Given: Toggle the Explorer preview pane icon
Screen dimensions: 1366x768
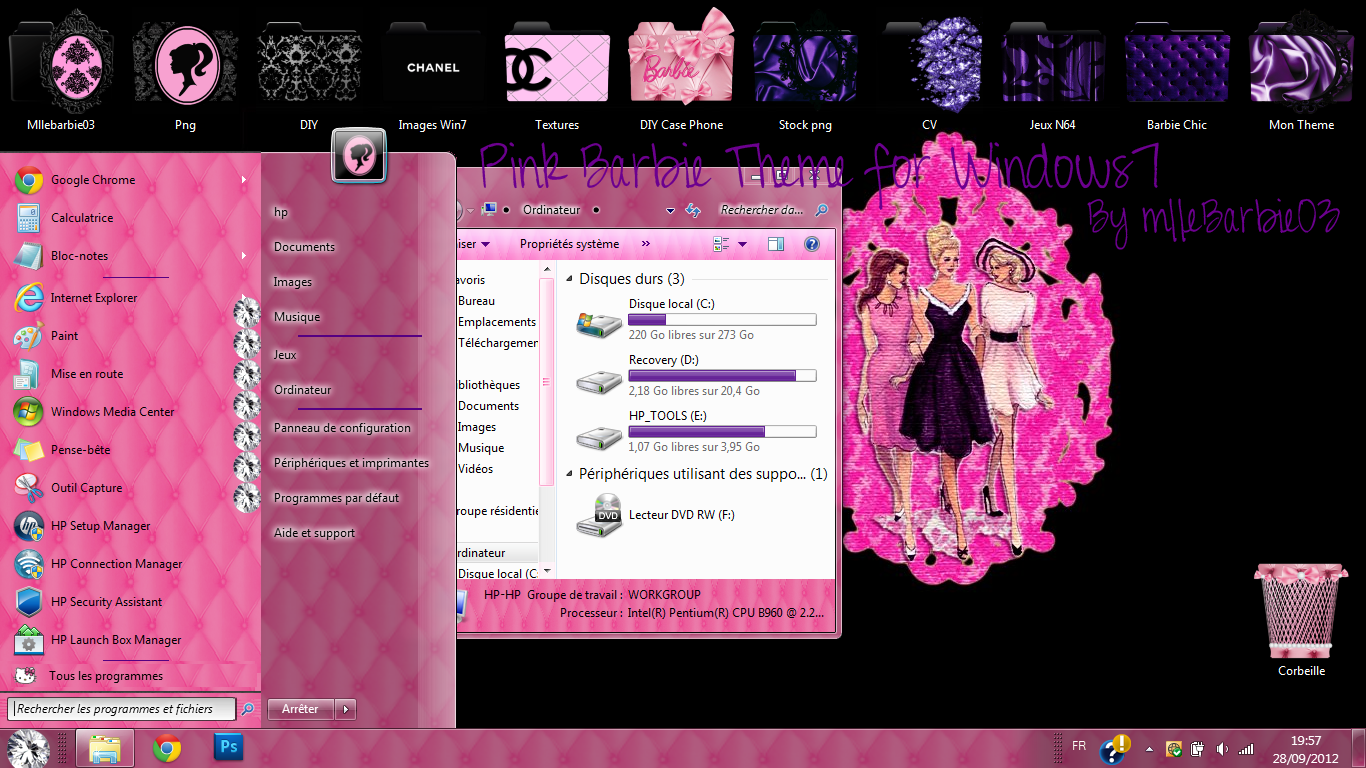Looking at the screenshot, I should point(776,244).
